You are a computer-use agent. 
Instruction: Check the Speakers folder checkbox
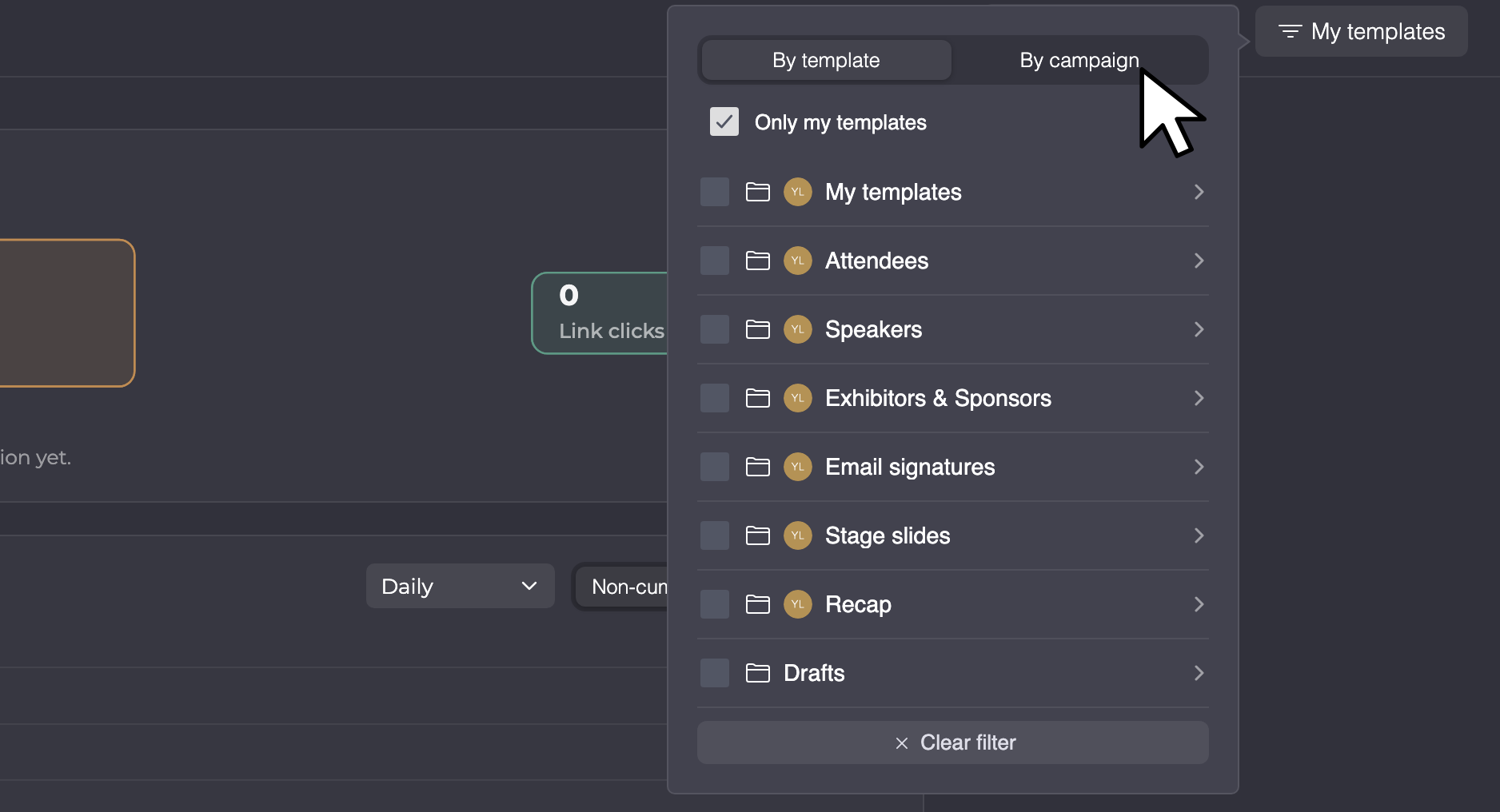pos(715,329)
